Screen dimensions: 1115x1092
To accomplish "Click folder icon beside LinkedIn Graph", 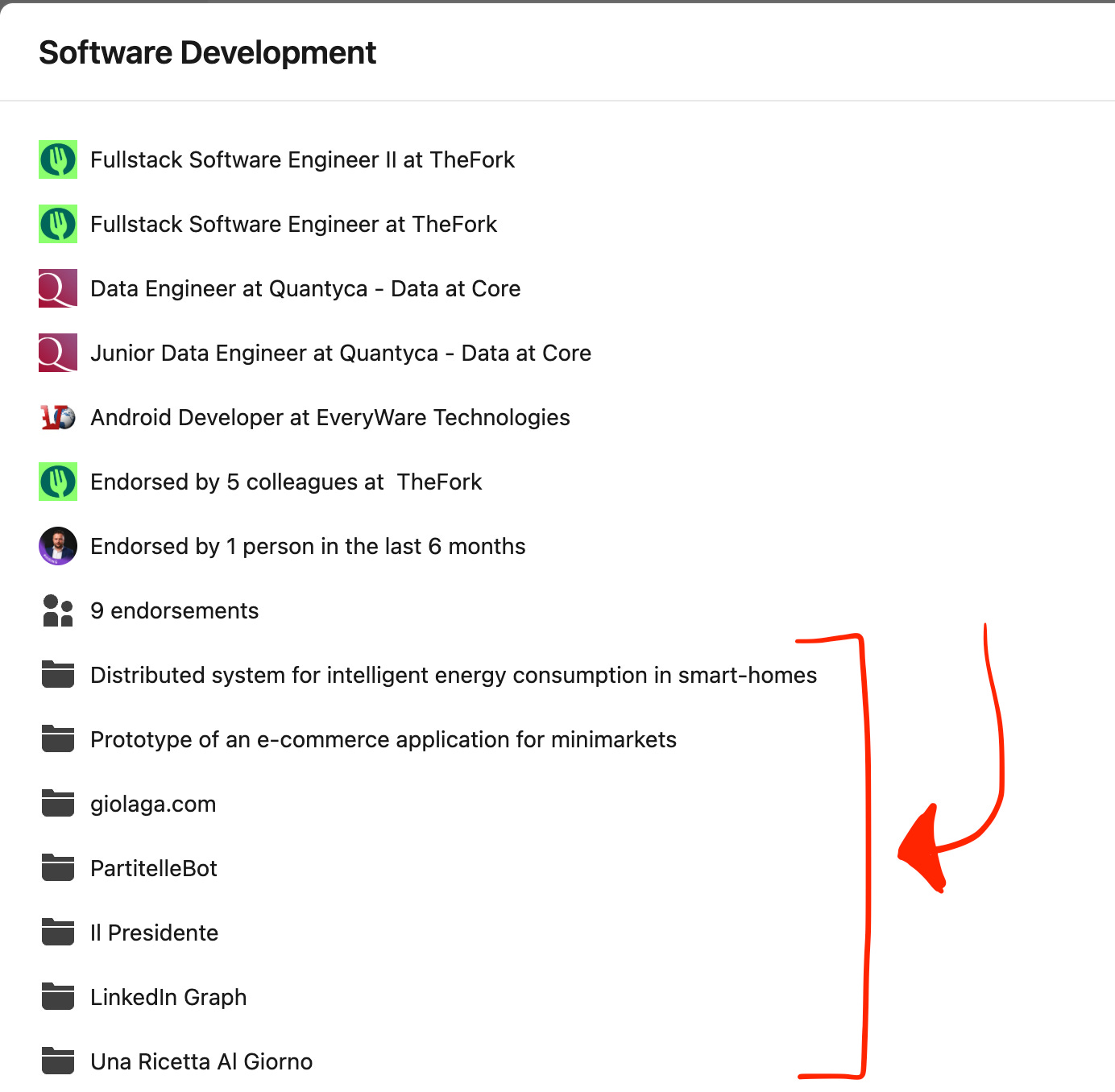I will point(58,997).
